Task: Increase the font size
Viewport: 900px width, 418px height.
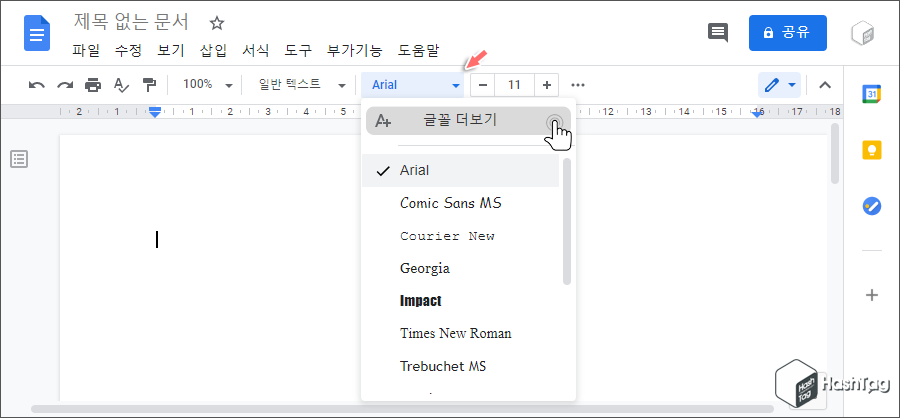Action: click(546, 85)
